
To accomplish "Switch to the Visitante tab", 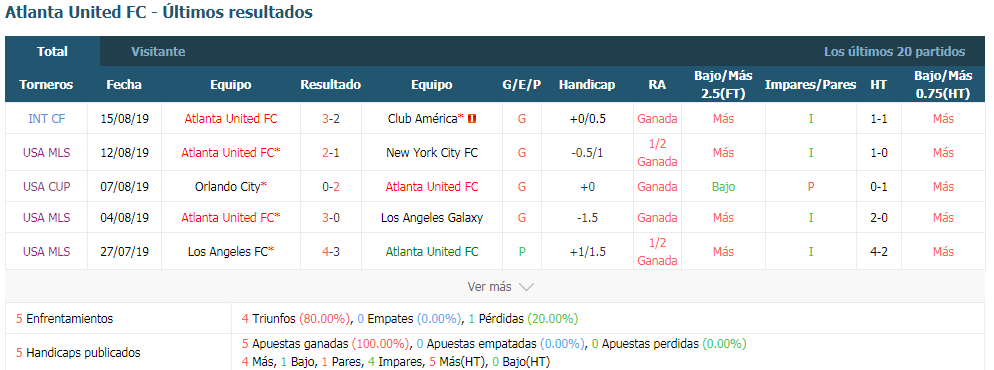I will [158, 52].
